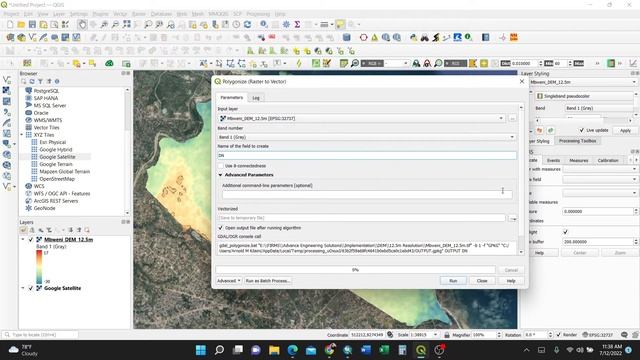Switch to the Log tab
640x360 pixels.
256,98
